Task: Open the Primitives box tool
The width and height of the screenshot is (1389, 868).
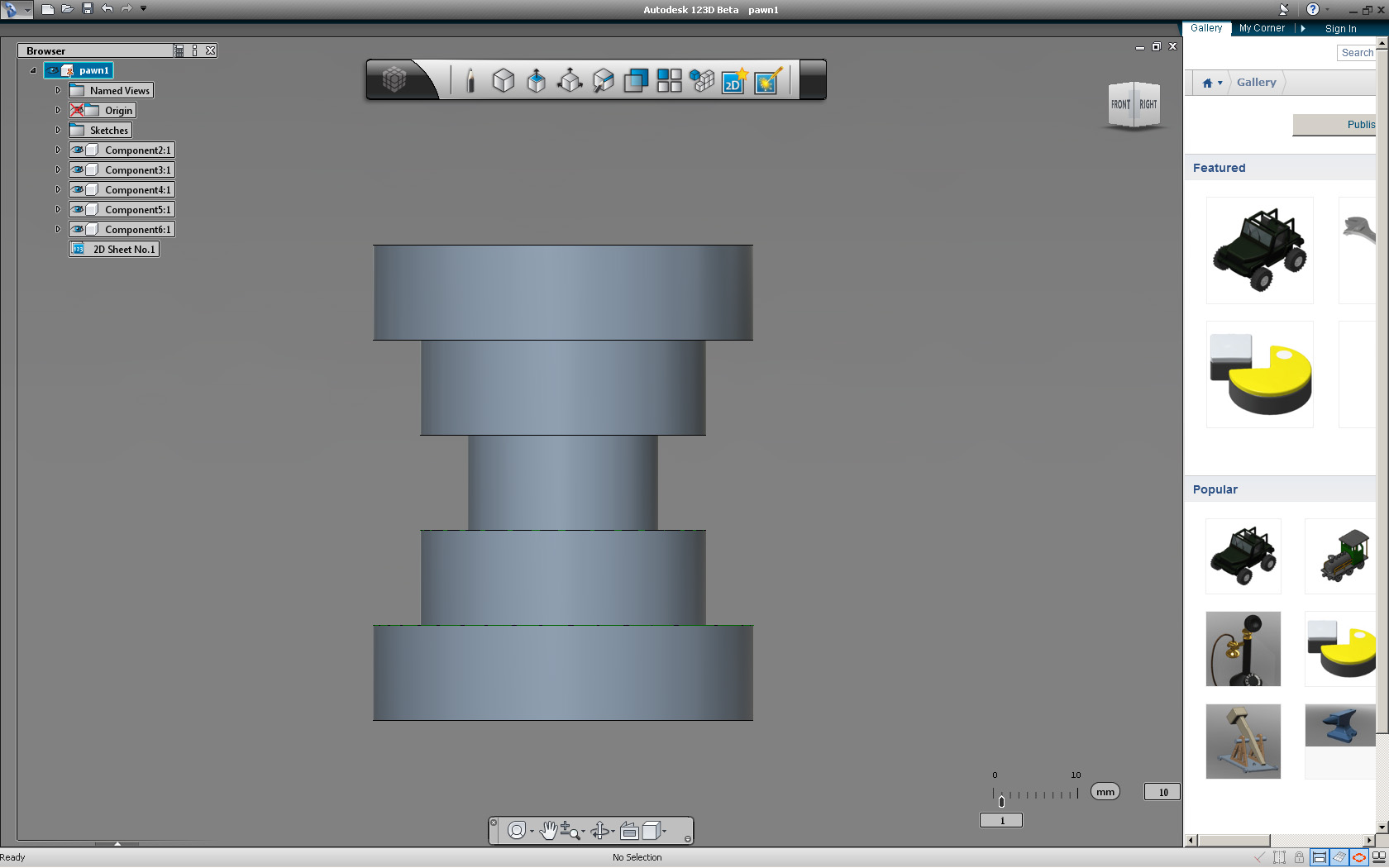Action: (503, 80)
